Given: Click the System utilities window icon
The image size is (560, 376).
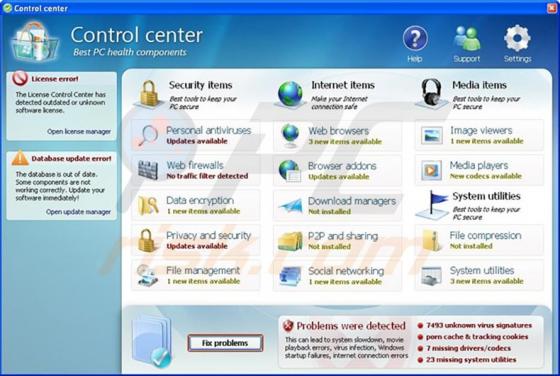Looking at the screenshot, I should 431,276.
